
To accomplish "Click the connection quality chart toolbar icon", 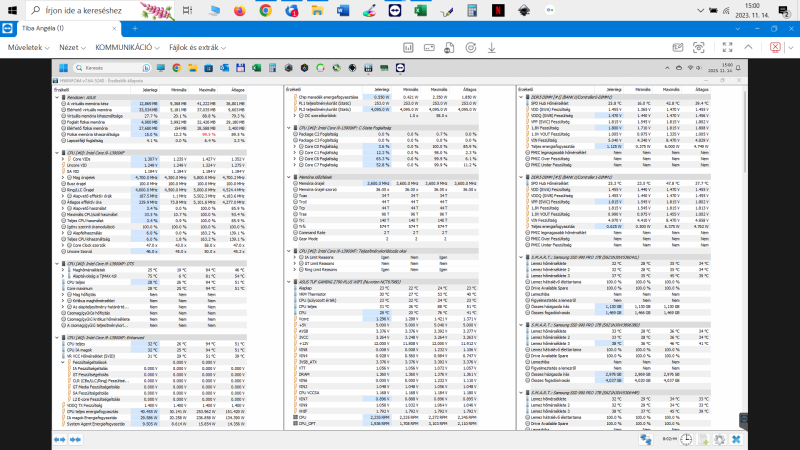I will click(408, 47).
